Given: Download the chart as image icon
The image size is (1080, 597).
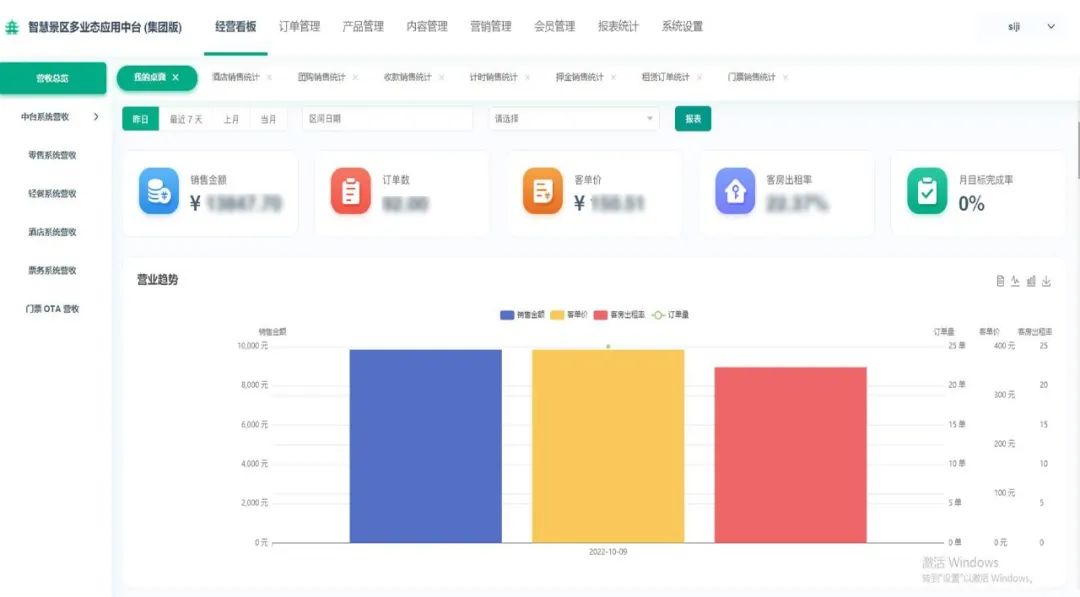Looking at the screenshot, I should (x=1046, y=281).
